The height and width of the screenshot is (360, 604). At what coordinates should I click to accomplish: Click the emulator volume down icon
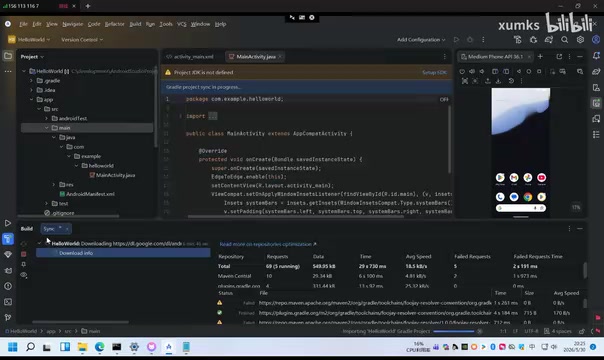482,72
